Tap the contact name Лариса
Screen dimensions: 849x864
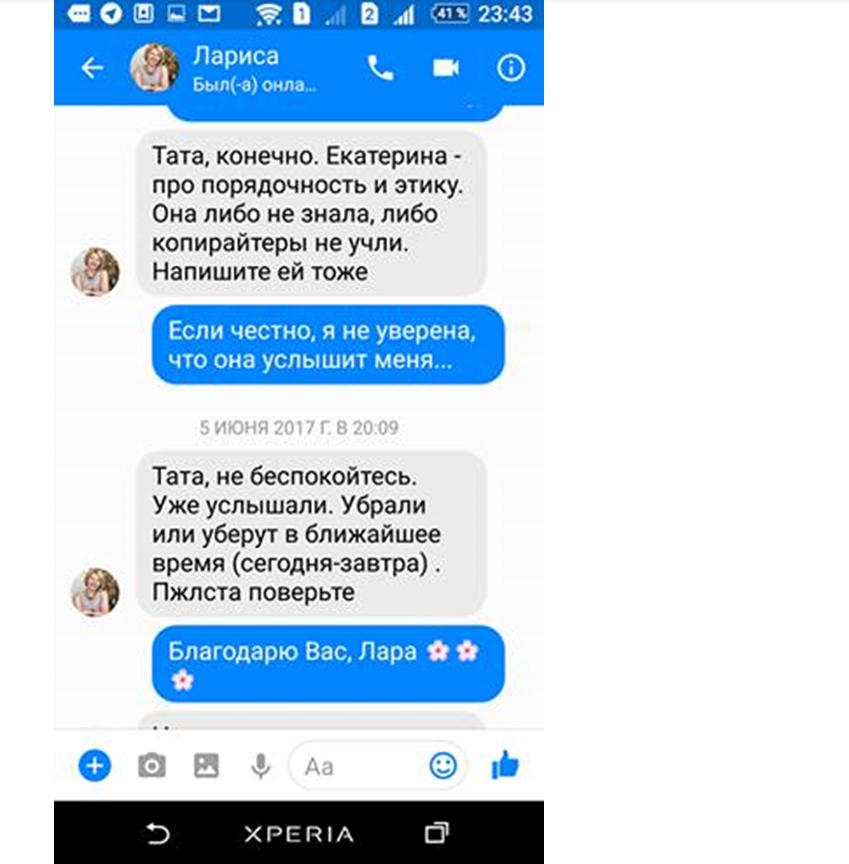(236, 56)
